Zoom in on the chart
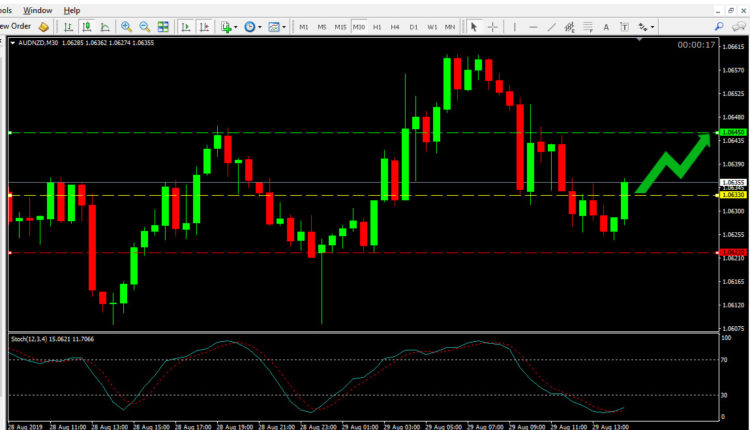The image size is (750, 430). pos(126,27)
